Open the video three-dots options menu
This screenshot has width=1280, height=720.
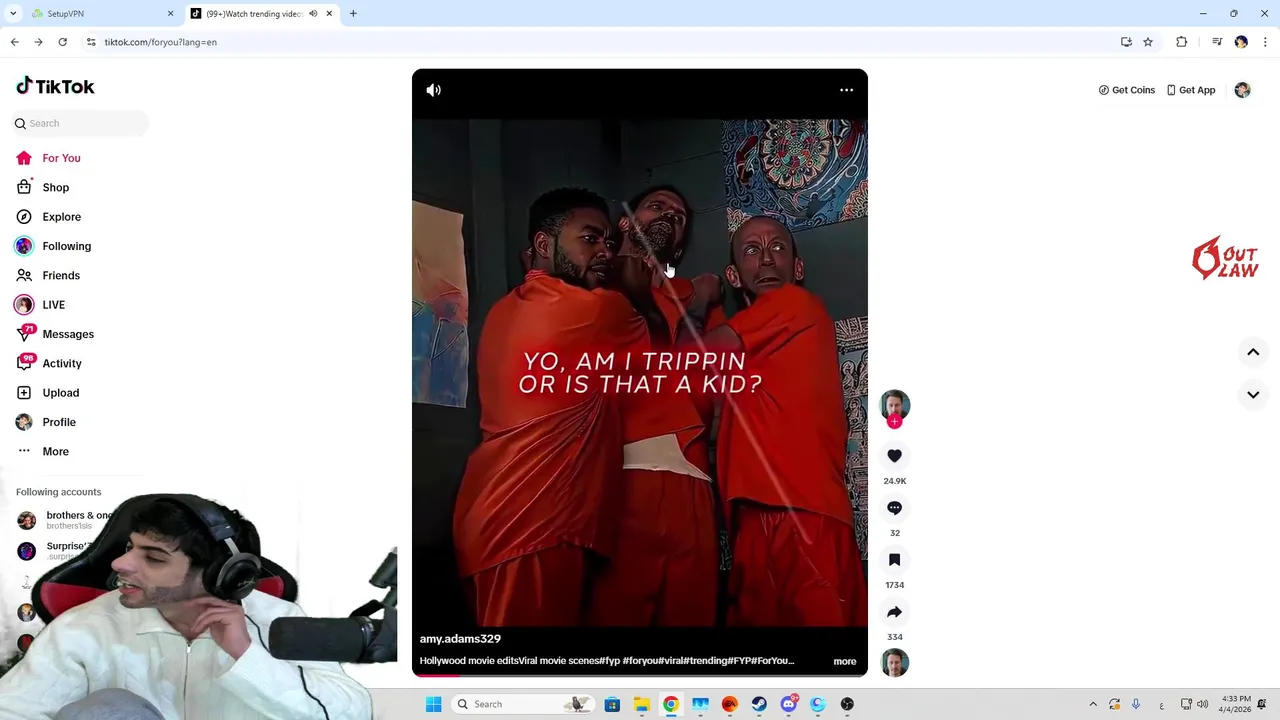846,90
